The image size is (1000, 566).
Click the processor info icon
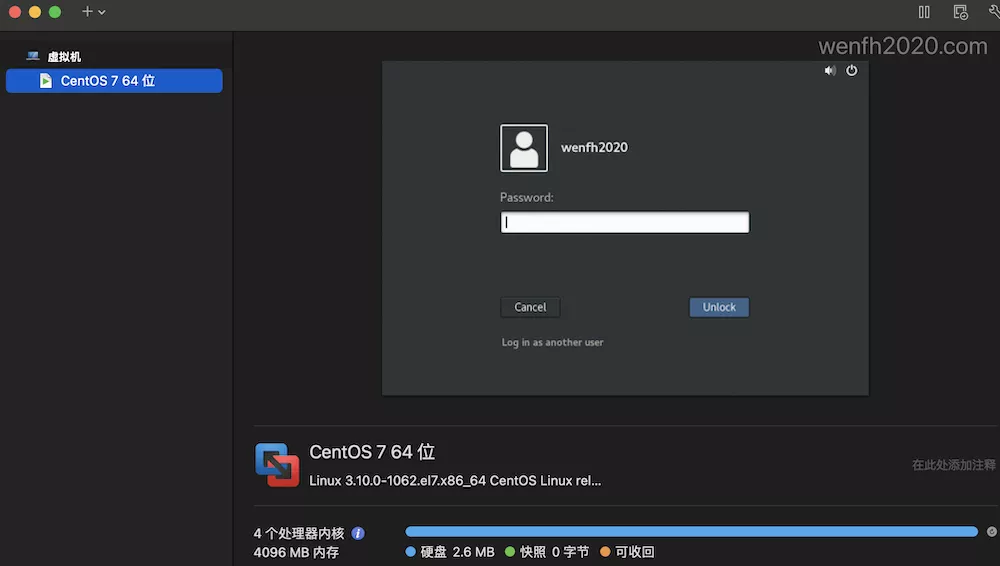tap(358, 534)
